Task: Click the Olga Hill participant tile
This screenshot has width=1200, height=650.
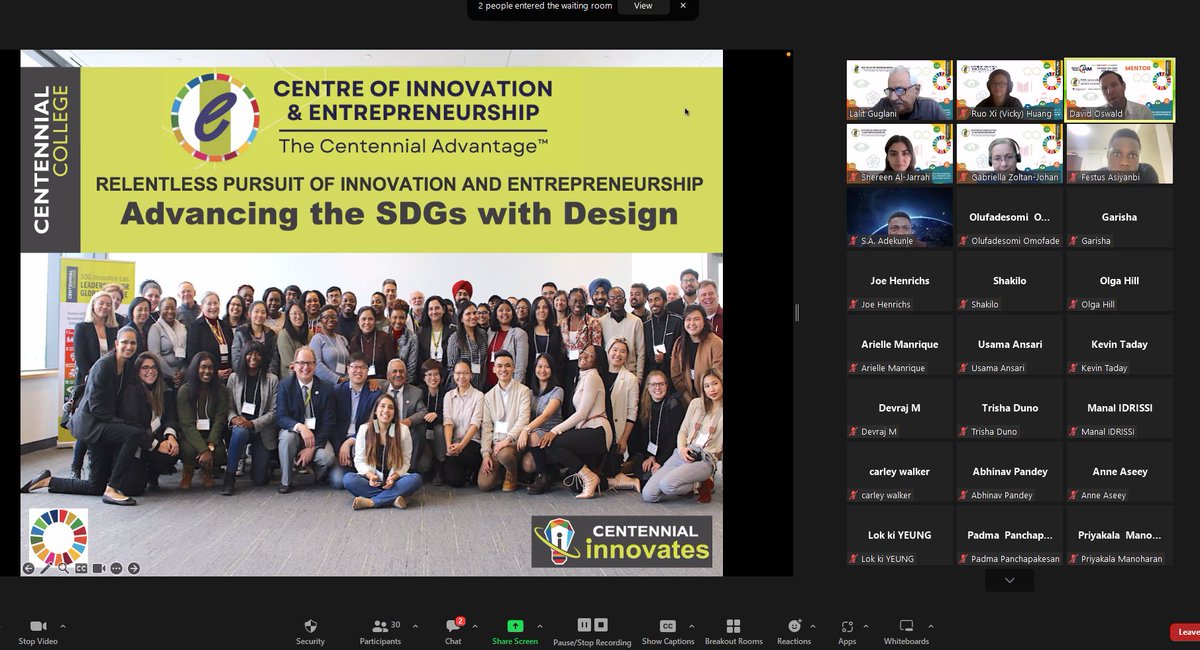Action: pos(1119,281)
